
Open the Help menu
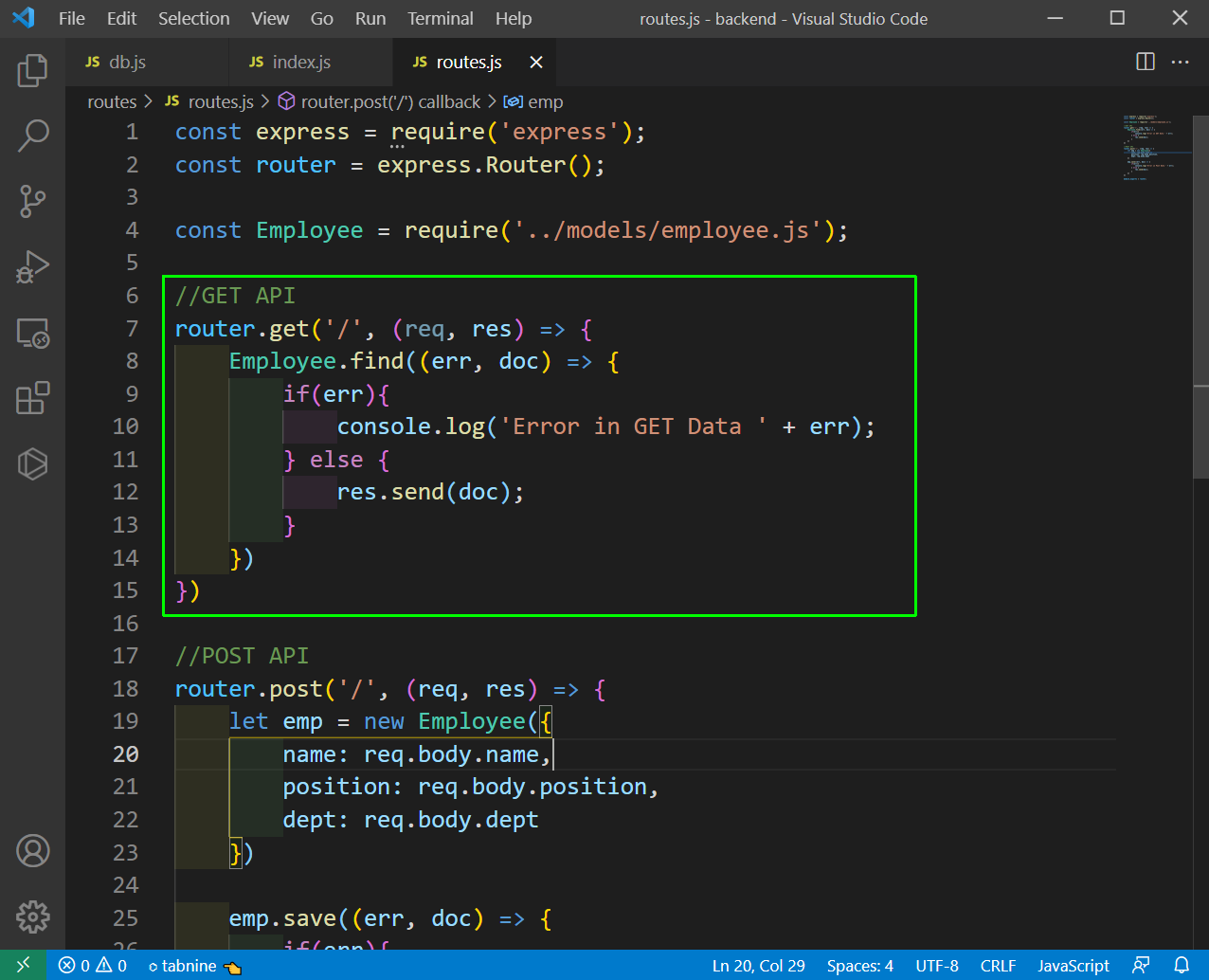(x=514, y=19)
